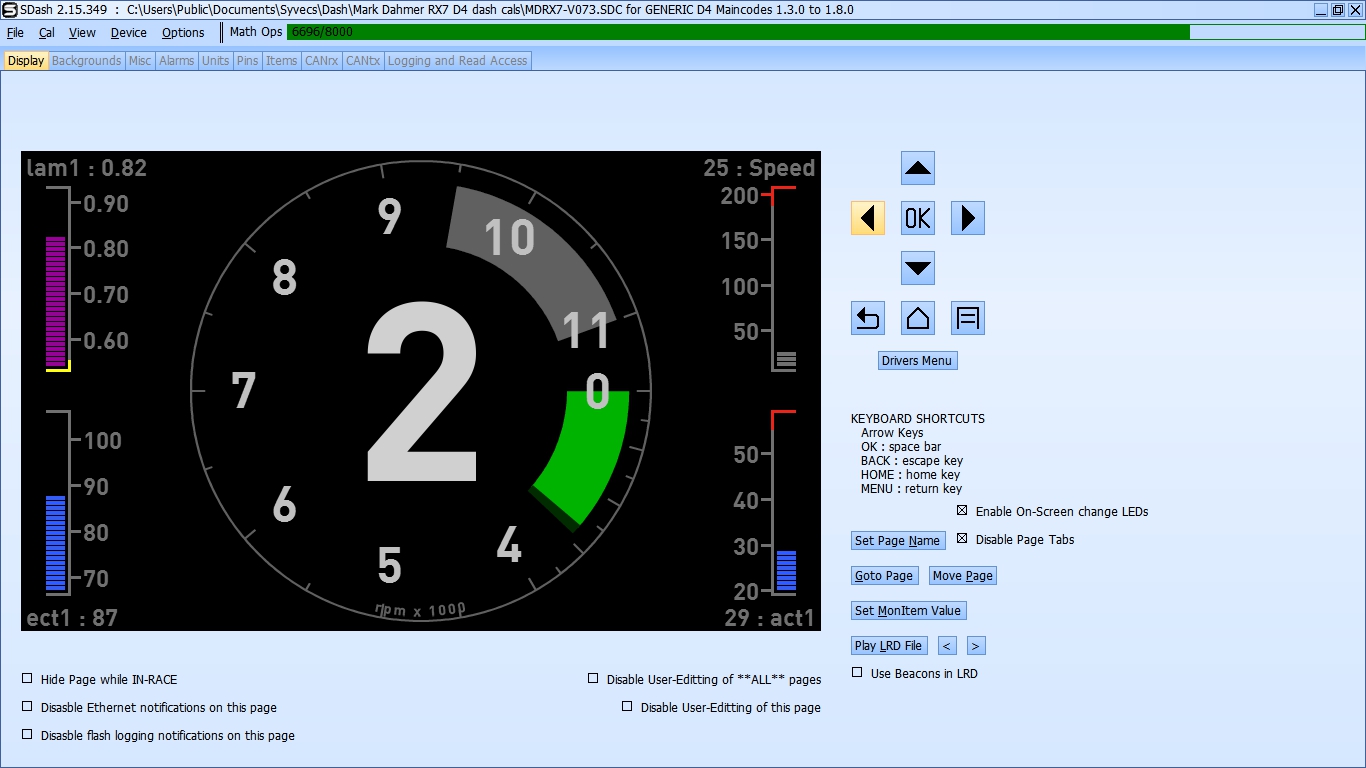Check Use Beacons in LRD
Screen dimensions: 1366x768
[857, 673]
